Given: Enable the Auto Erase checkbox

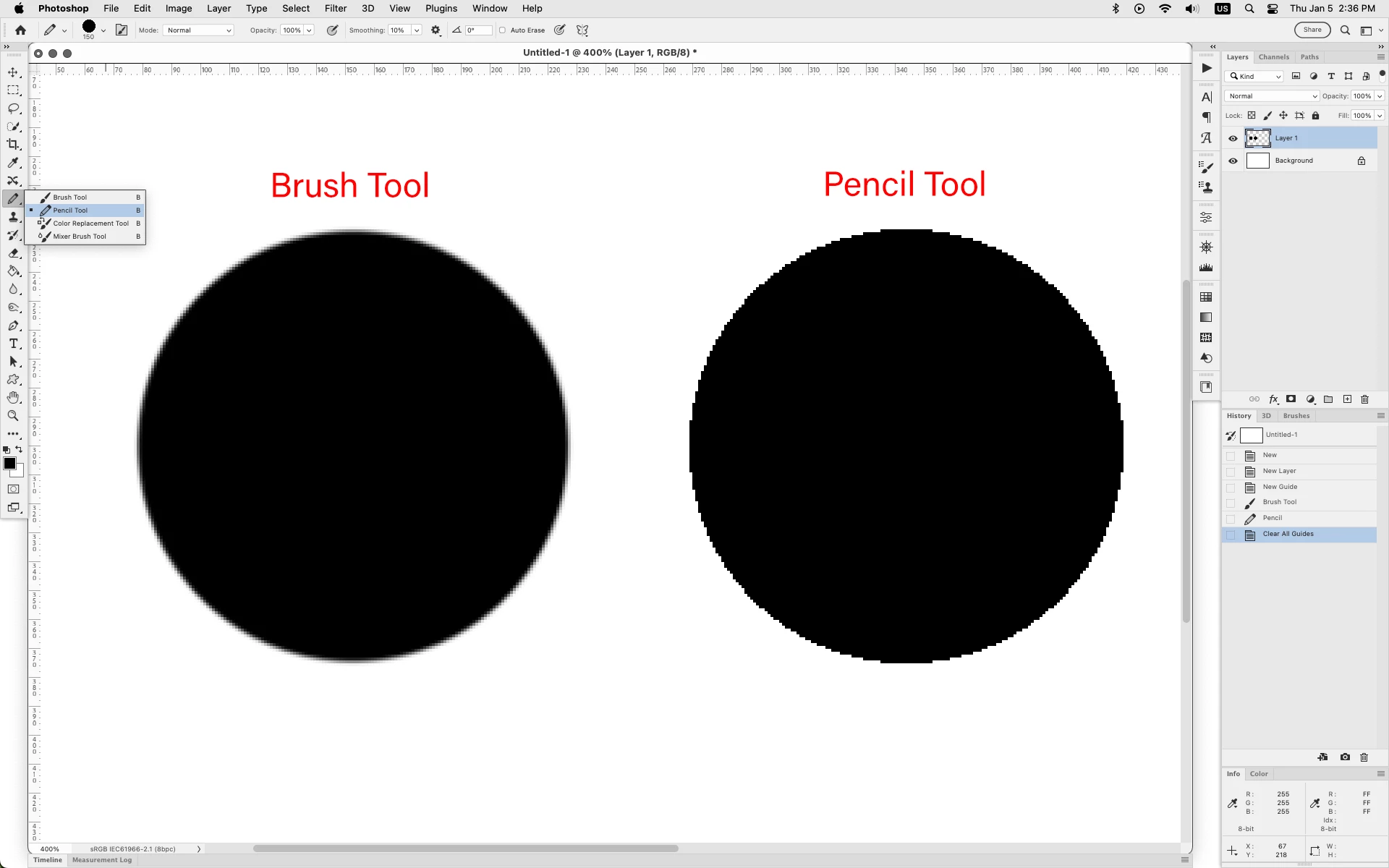Looking at the screenshot, I should pyautogui.click(x=503, y=30).
